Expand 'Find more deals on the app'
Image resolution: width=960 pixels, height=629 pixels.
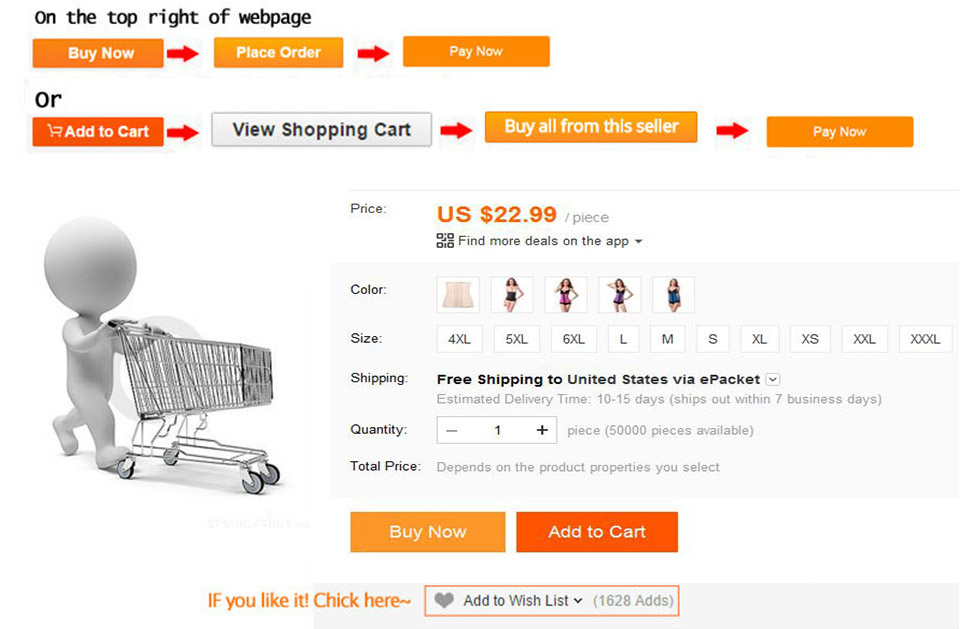point(638,242)
